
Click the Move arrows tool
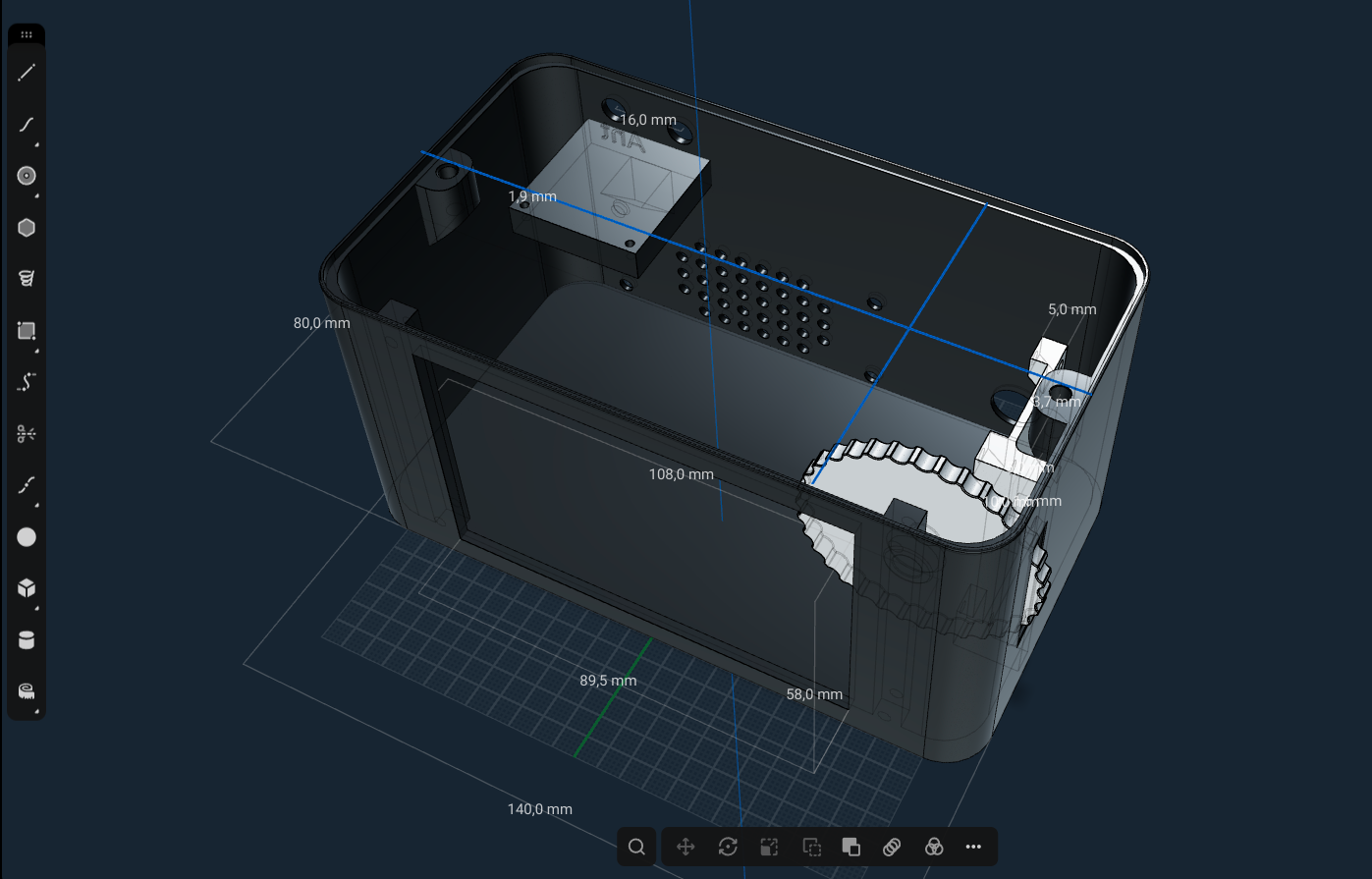coord(686,847)
